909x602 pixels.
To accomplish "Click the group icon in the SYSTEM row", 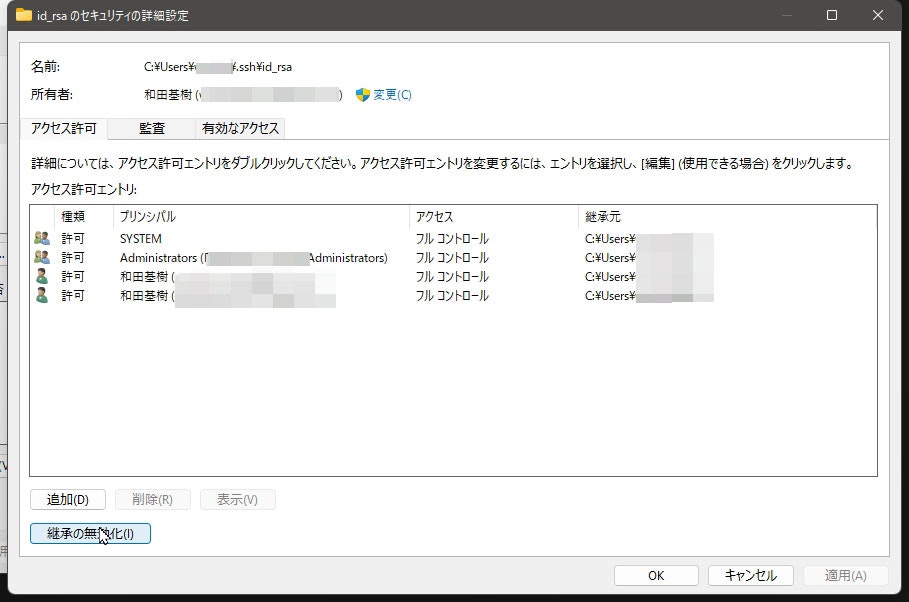I will tap(42, 238).
